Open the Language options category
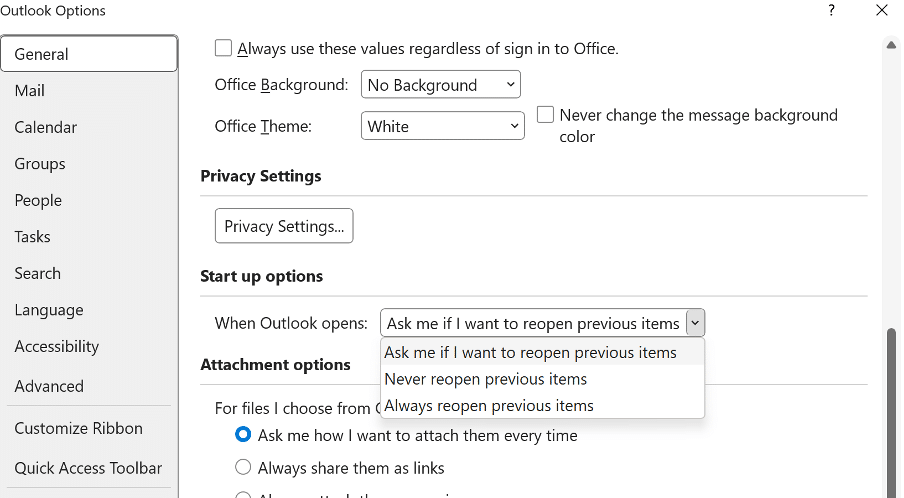Image resolution: width=904 pixels, height=498 pixels. (89, 310)
